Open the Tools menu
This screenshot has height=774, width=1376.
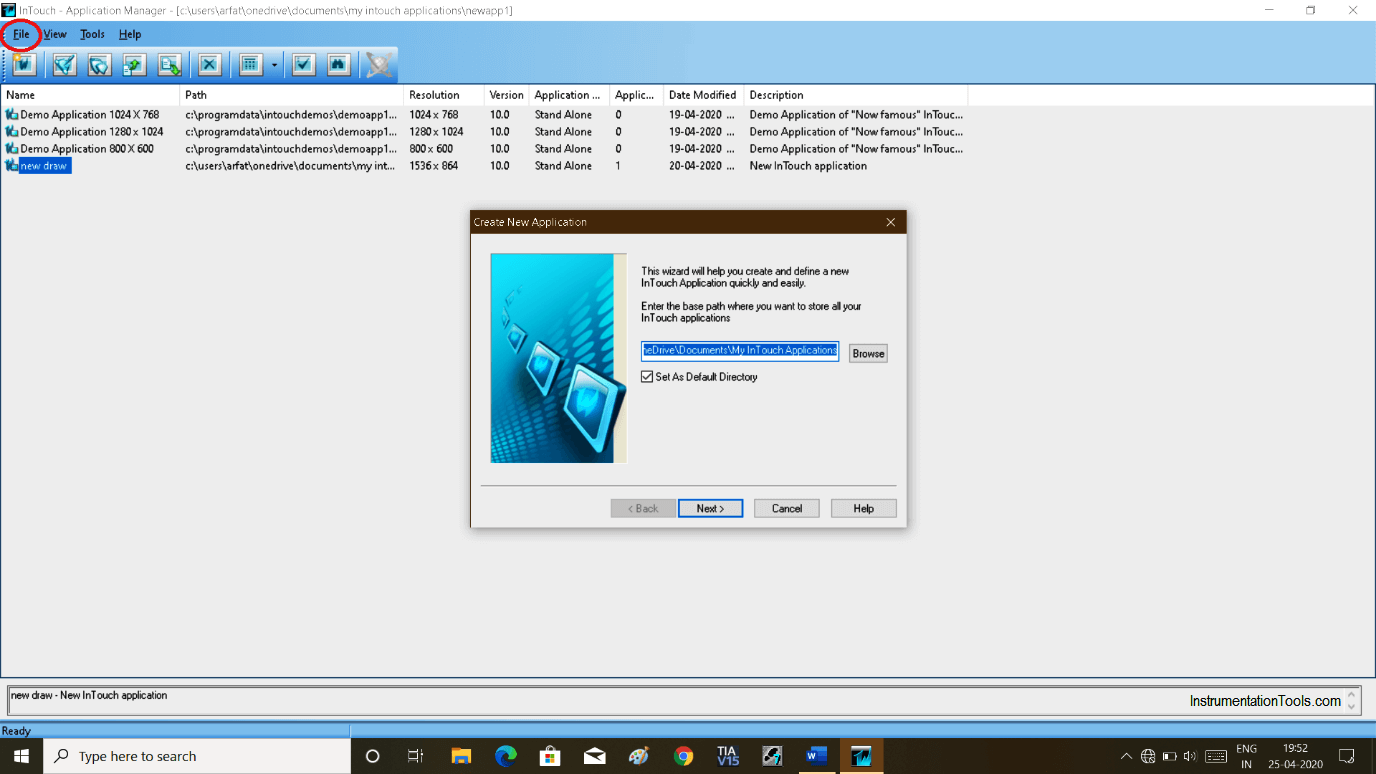pyautogui.click(x=92, y=34)
